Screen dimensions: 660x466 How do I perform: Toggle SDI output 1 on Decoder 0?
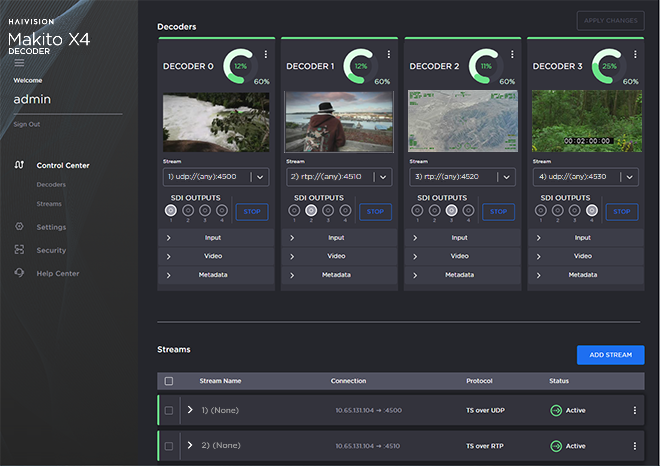(171, 211)
